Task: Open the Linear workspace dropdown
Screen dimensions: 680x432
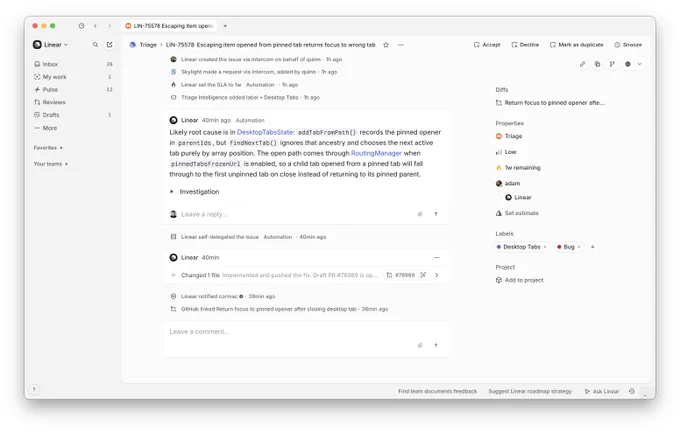Action: (x=50, y=45)
